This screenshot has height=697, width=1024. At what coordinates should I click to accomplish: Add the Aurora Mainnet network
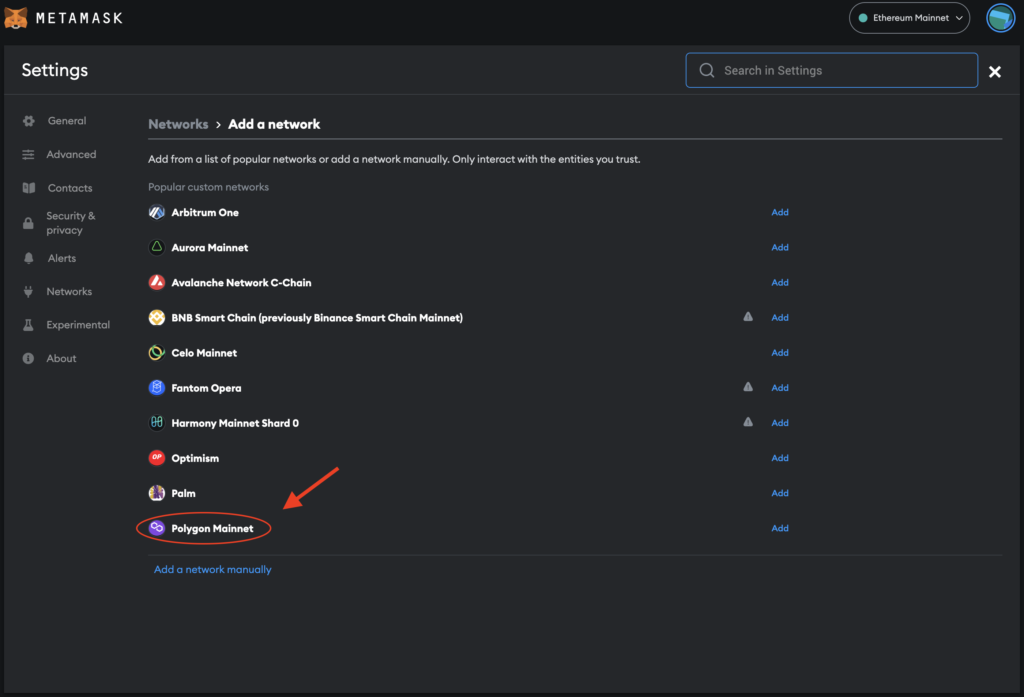point(780,248)
